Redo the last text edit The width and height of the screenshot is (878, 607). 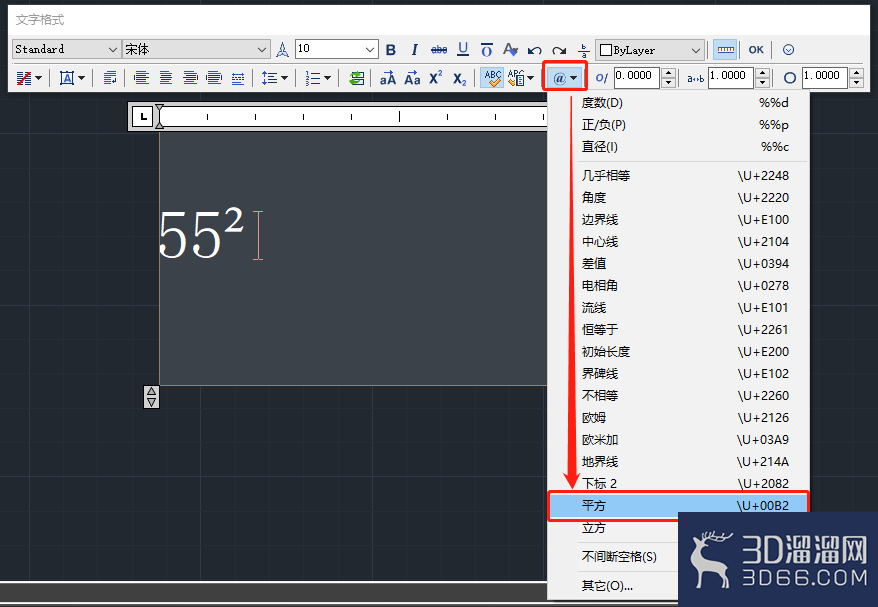coord(558,50)
